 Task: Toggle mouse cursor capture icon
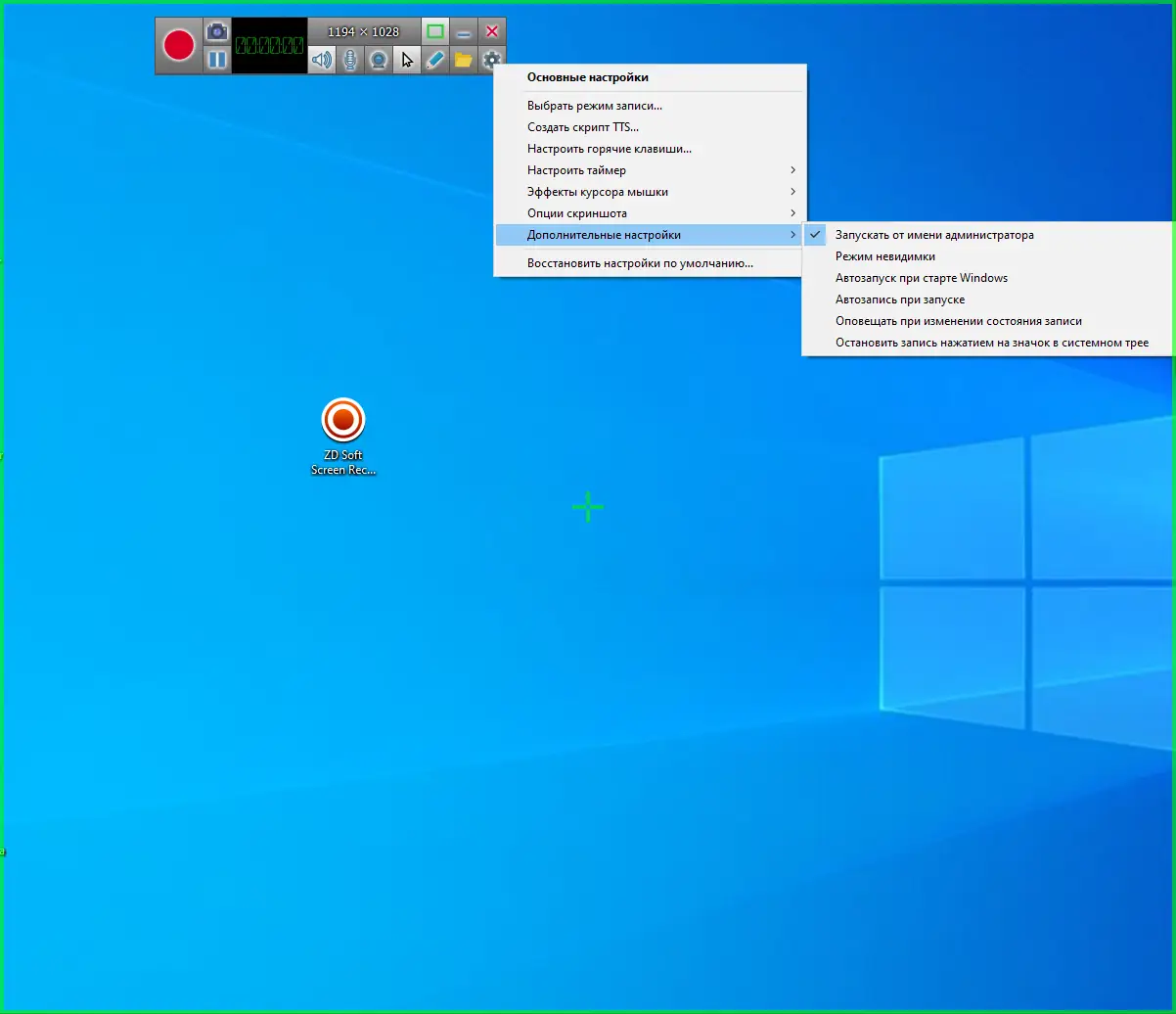tap(407, 60)
